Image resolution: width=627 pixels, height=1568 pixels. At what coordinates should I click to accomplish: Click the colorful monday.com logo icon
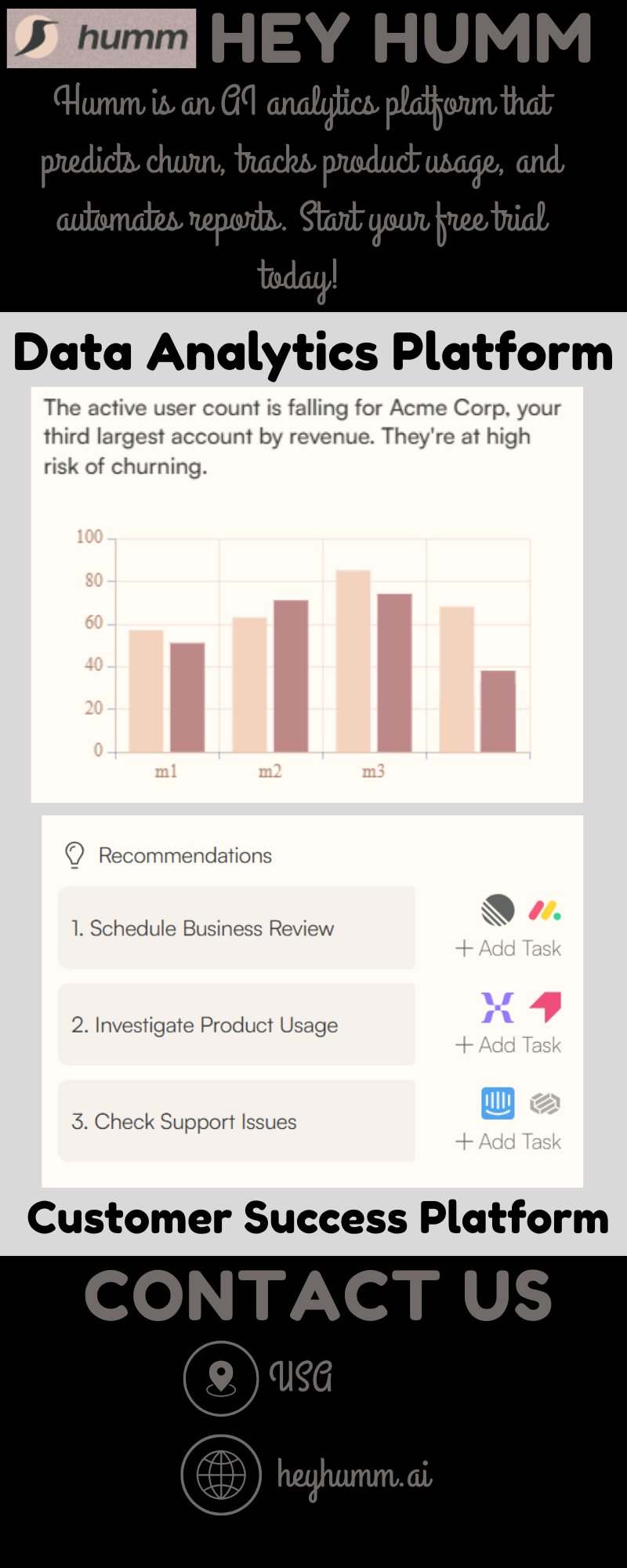pyautogui.click(x=545, y=910)
